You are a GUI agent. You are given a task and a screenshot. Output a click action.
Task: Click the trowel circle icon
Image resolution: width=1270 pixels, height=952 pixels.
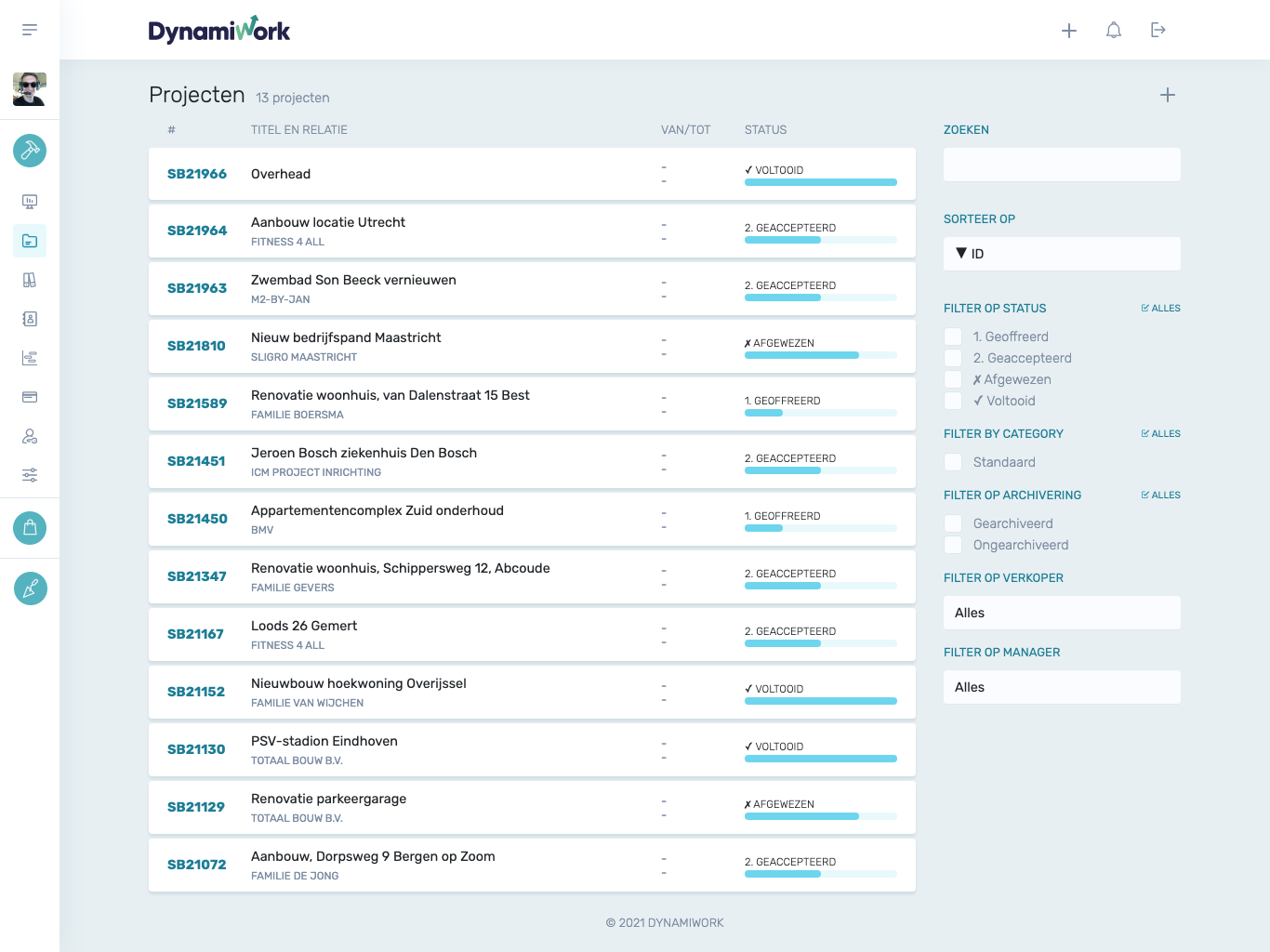[x=30, y=588]
